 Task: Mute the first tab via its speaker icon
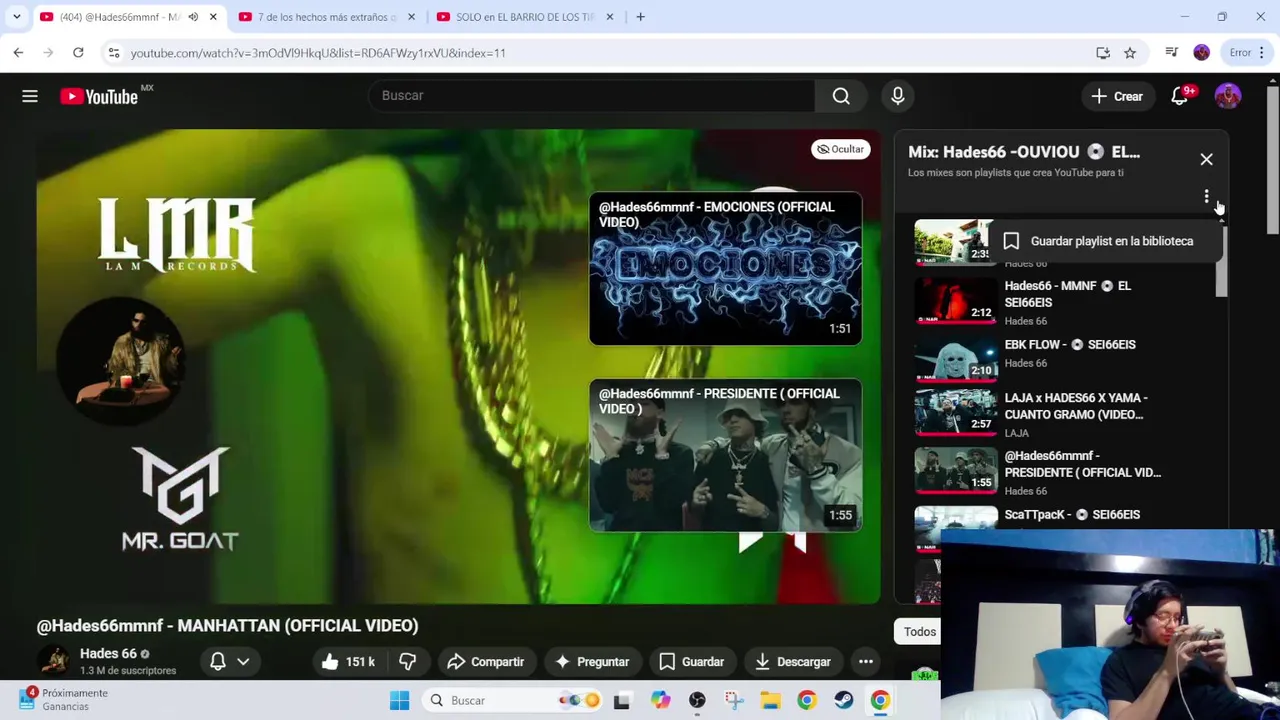click(193, 17)
